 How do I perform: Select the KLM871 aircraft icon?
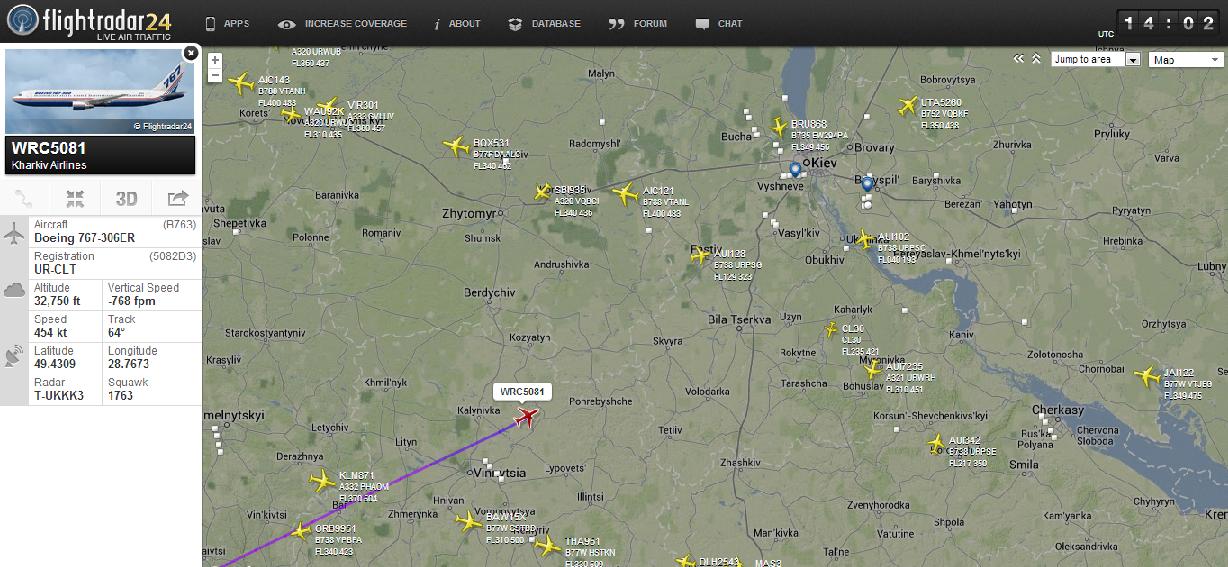[322, 482]
